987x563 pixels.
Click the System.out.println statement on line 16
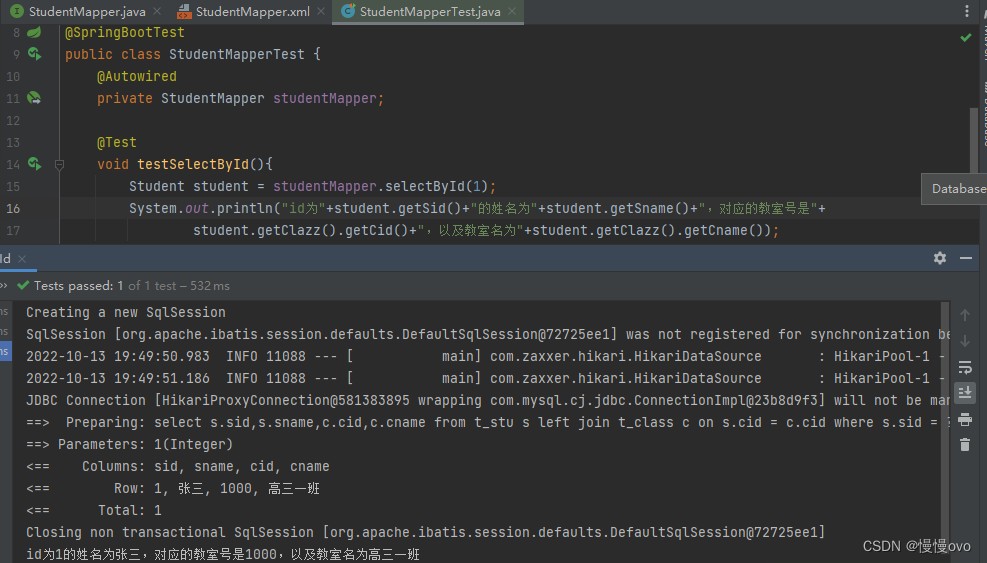(477, 208)
